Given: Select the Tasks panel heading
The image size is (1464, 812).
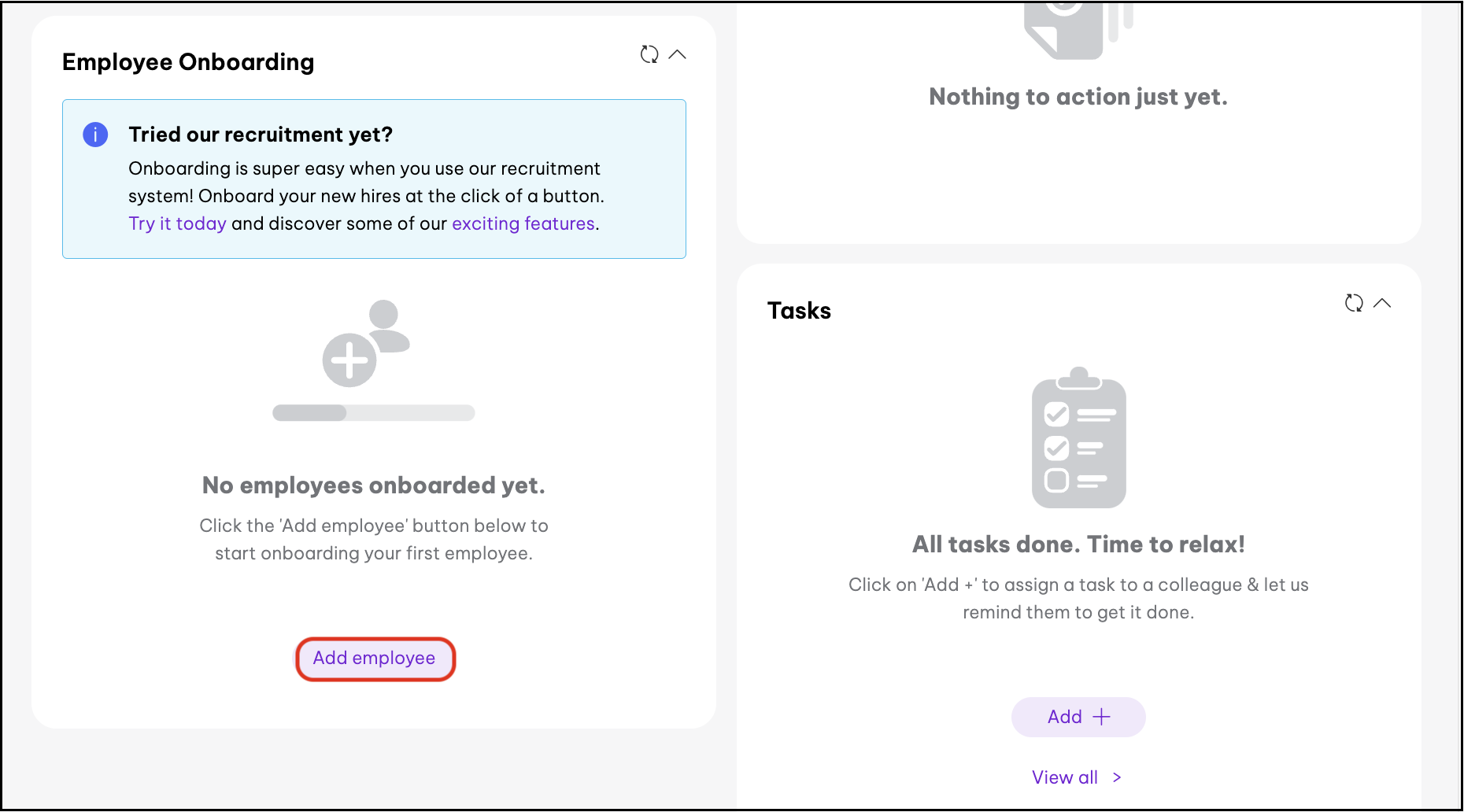Looking at the screenshot, I should pyautogui.click(x=799, y=311).
